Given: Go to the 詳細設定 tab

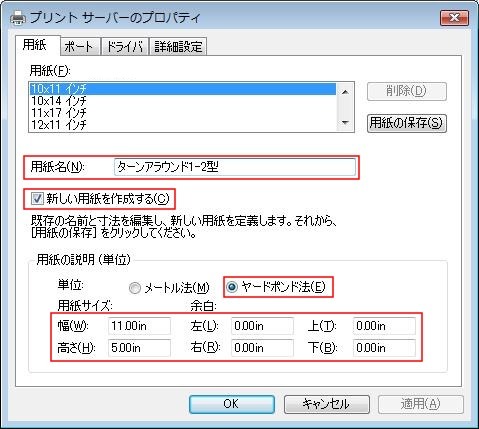Looking at the screenshot, I should (x=178, y=46).
